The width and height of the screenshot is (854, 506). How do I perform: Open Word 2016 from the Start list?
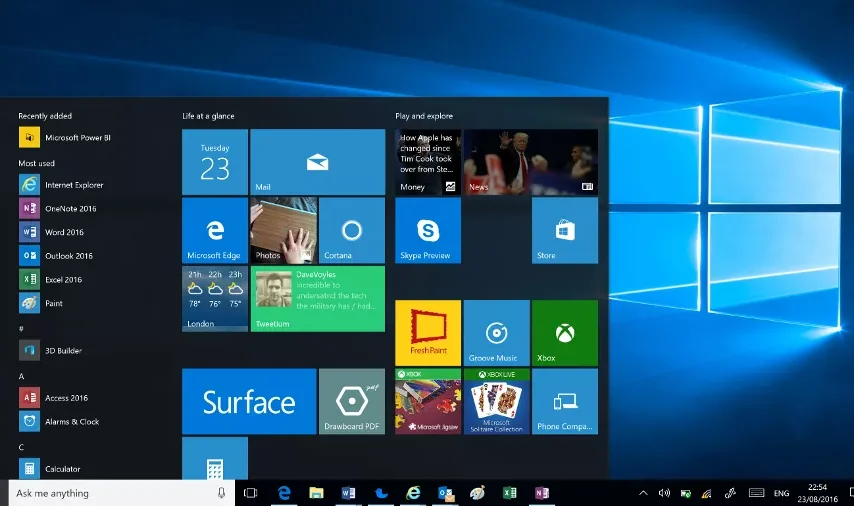click(52, 232)
